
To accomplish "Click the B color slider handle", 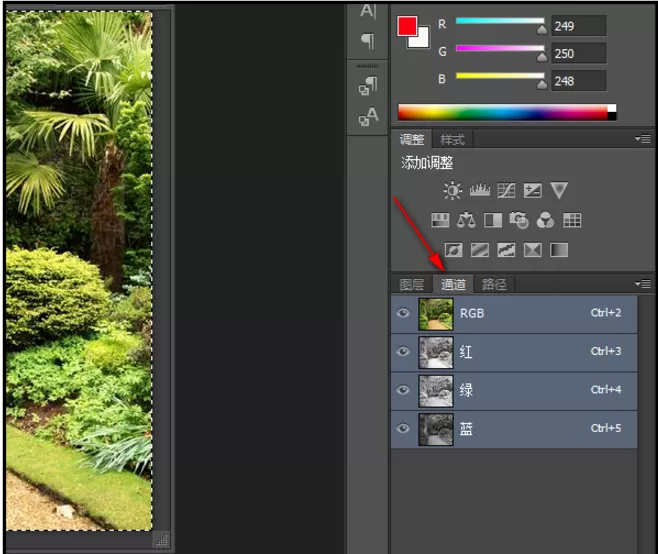I will tap(542, 84).
